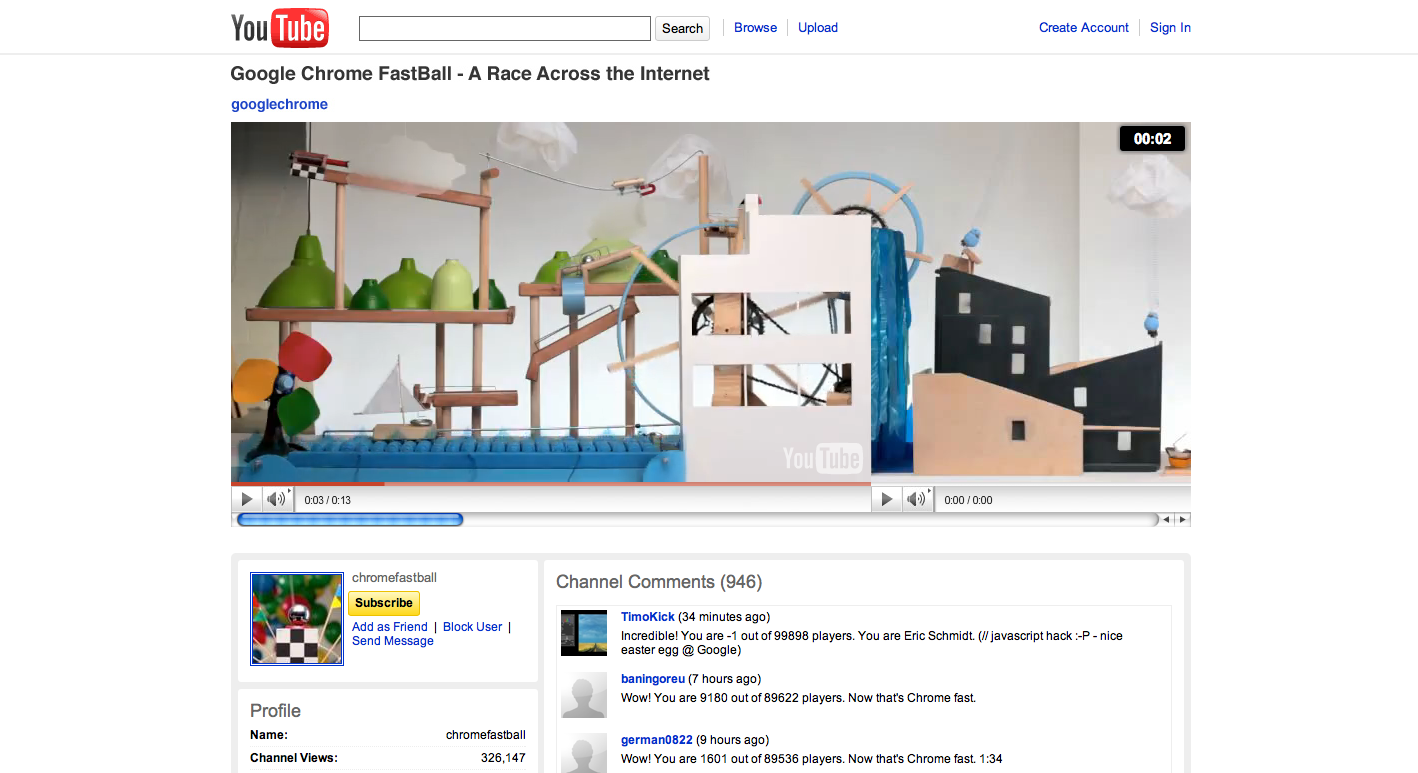Seek on the left video's red progress bar

(551, 484)
